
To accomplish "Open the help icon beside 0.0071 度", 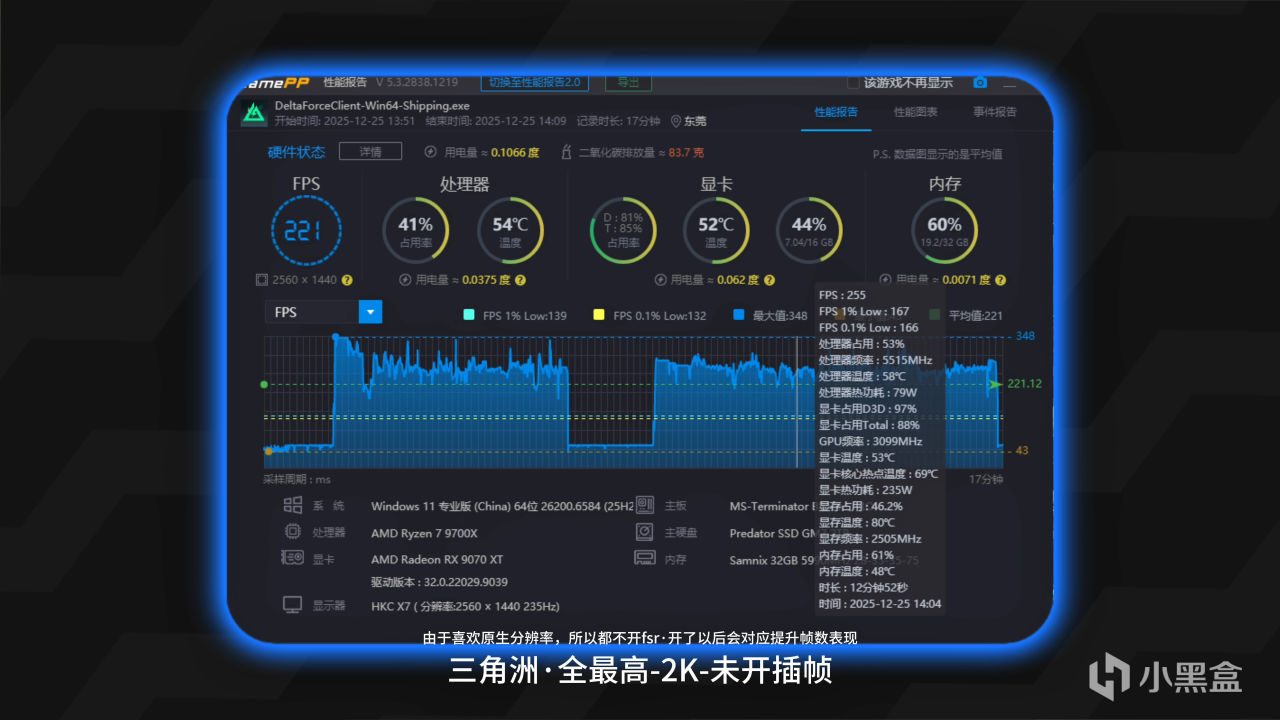I will (x=1000, y=280).
